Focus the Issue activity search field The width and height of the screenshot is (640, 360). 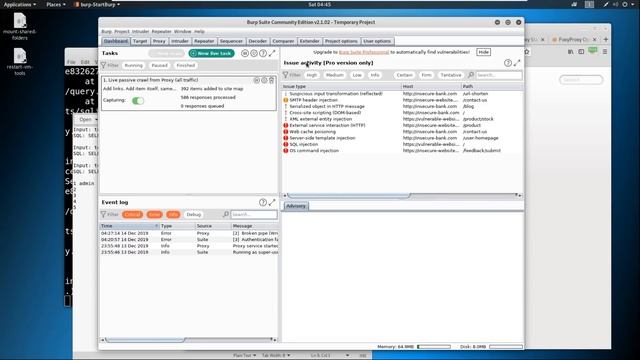pyautogui.click(x=499, y=75)
